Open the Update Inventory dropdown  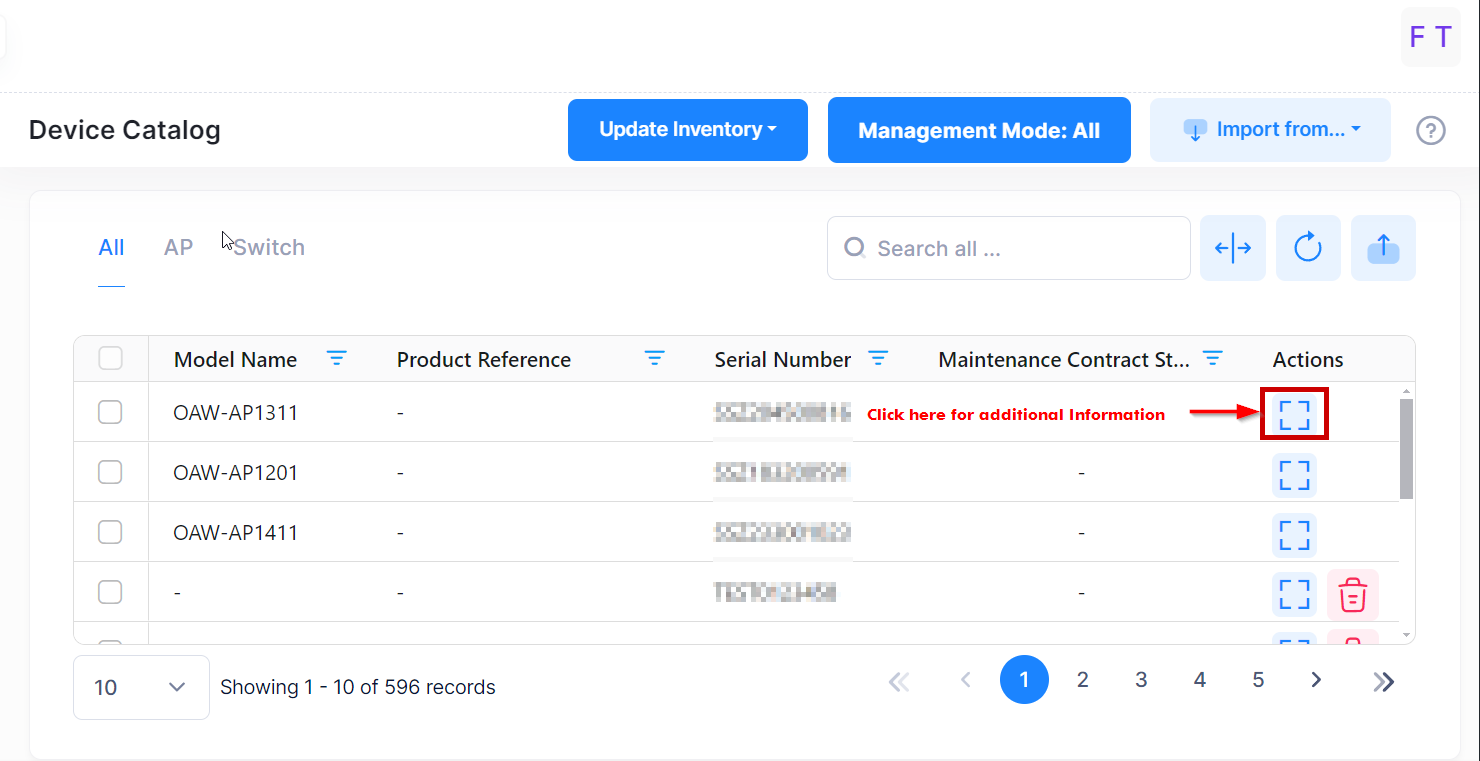tap(687, 130)
